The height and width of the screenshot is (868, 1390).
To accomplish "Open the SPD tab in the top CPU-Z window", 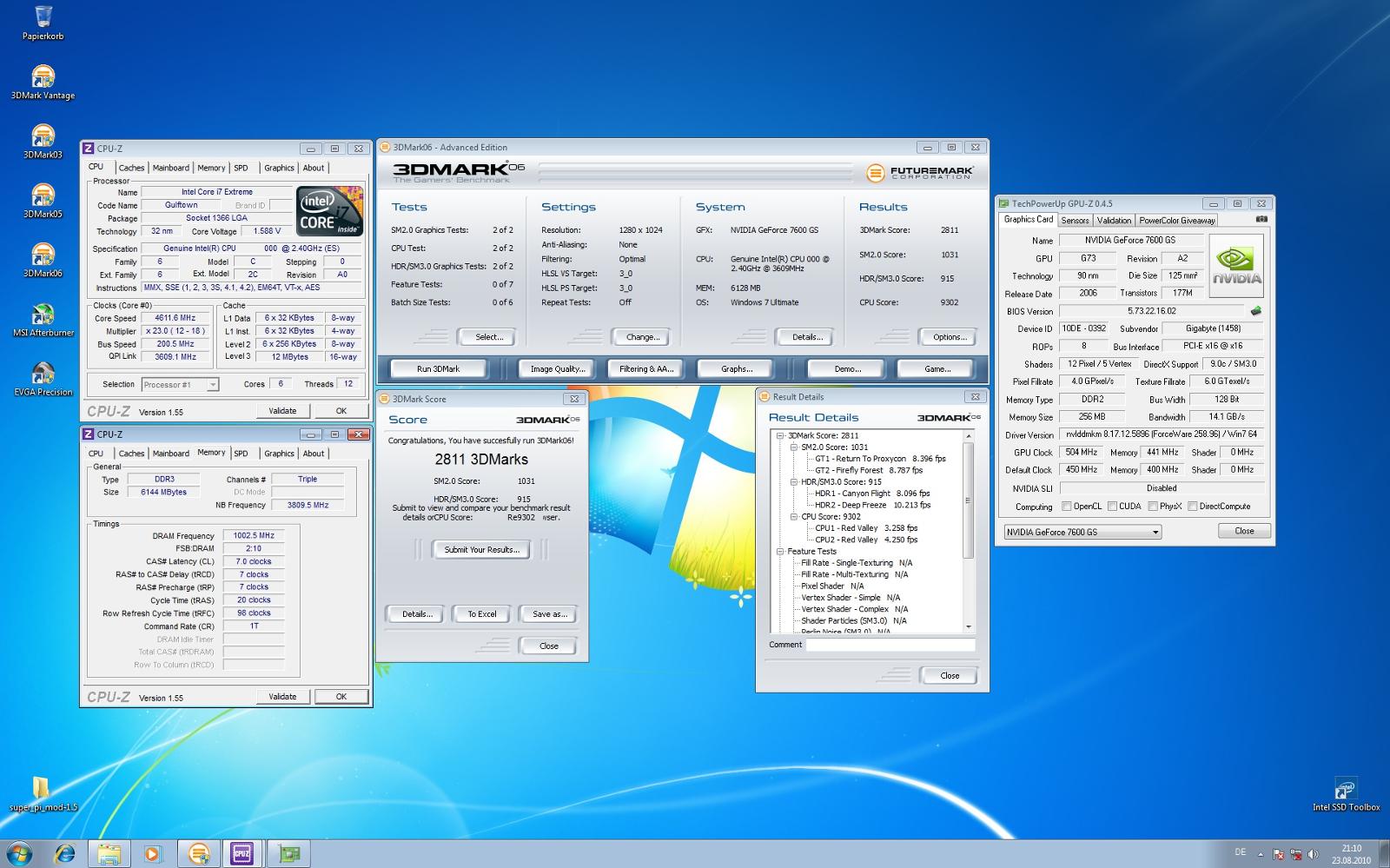I will click(x=241, y=168).
